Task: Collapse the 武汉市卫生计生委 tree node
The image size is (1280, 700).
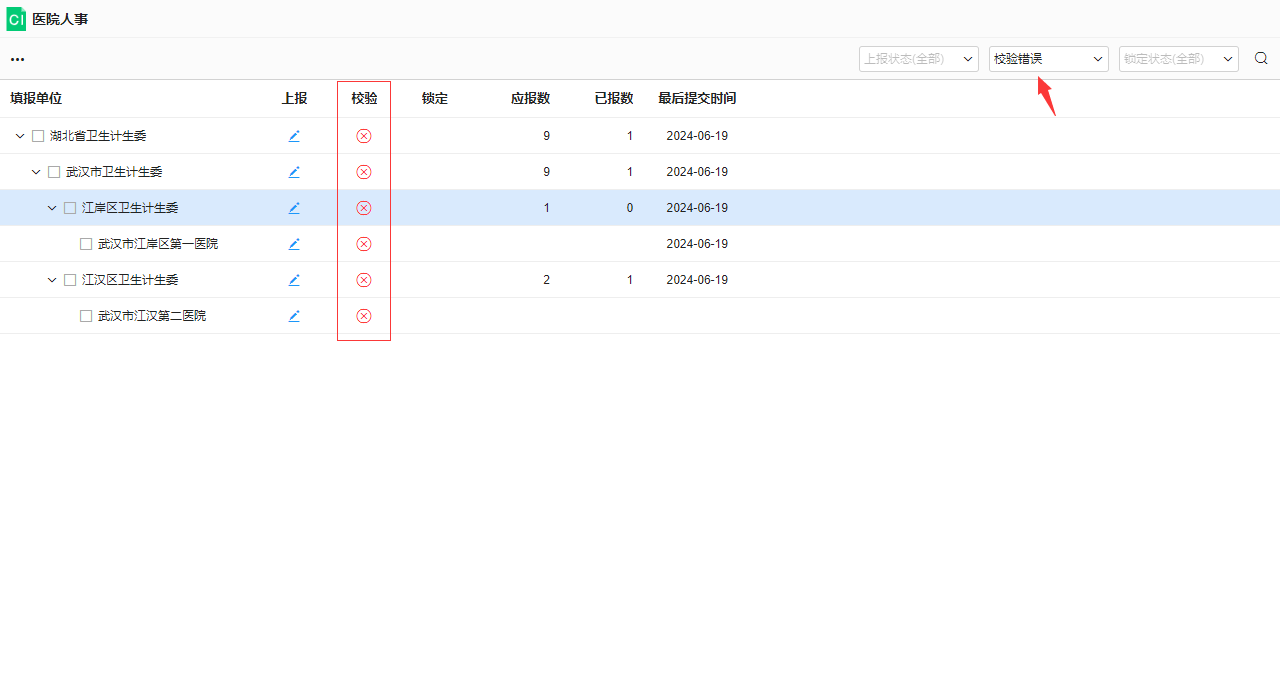Action: pos(36,172)
